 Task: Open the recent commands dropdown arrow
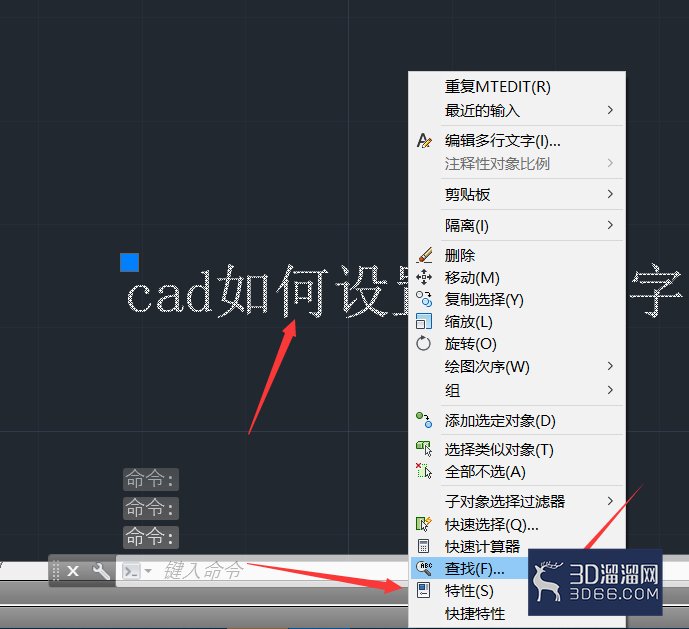[148, 571]
